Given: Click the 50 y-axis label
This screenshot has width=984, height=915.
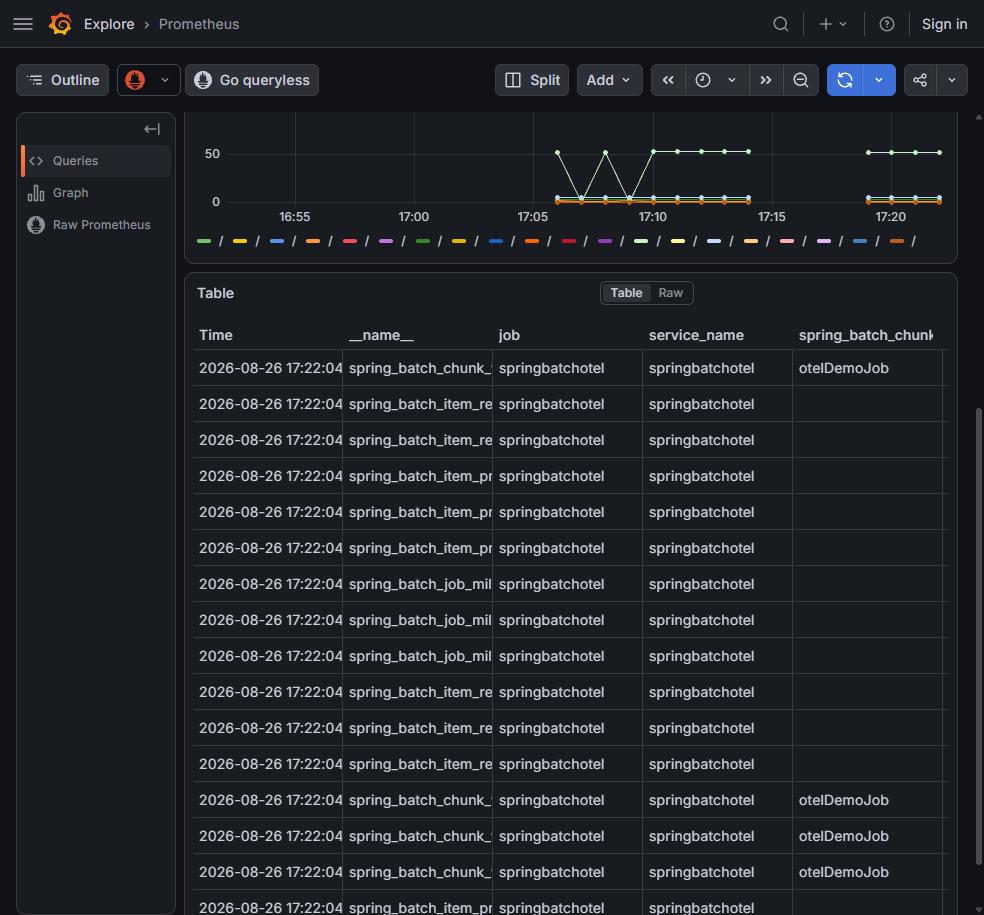Looking at the screenshot, I should (212, 154).
